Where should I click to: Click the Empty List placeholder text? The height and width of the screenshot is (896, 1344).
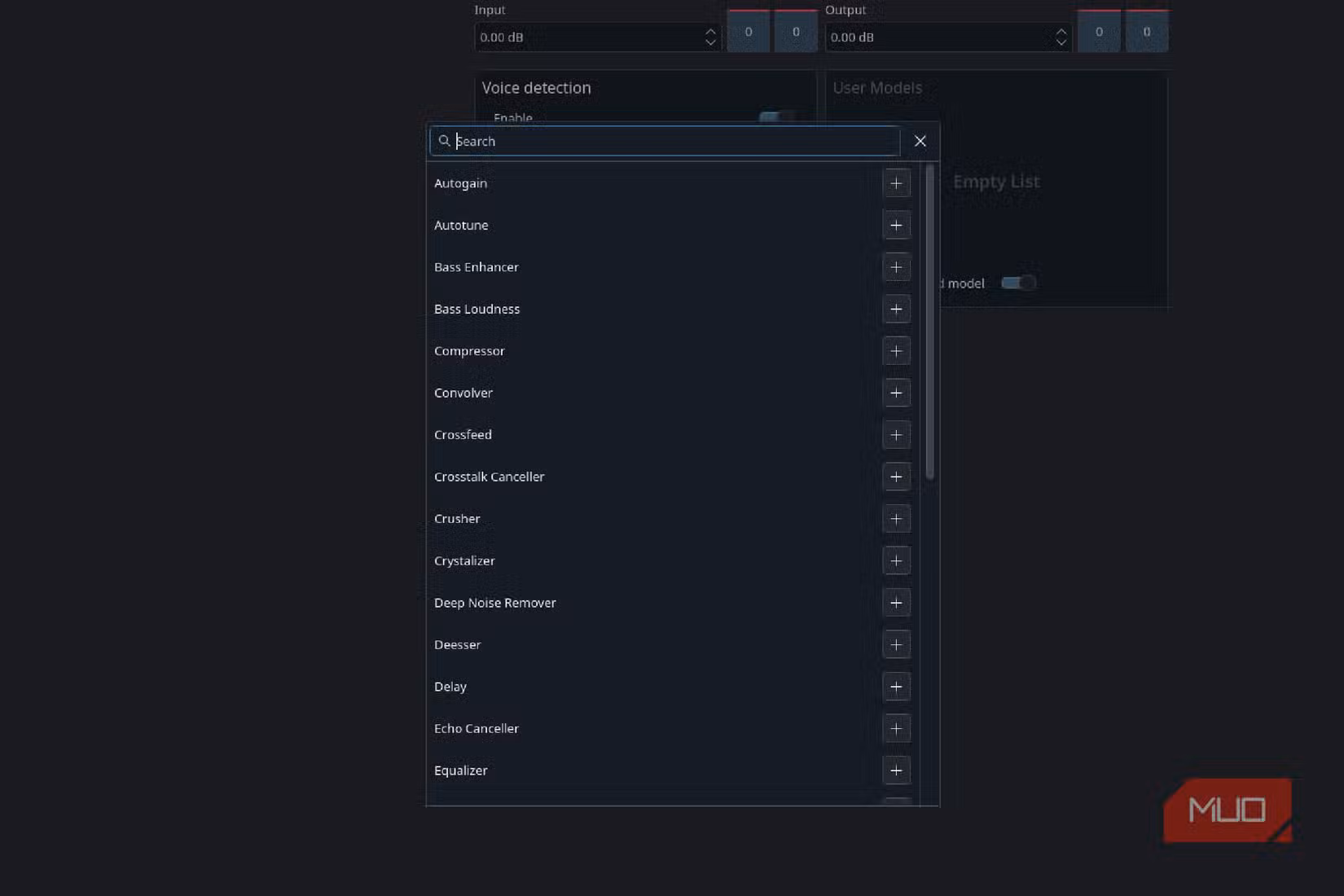(996, 182)
